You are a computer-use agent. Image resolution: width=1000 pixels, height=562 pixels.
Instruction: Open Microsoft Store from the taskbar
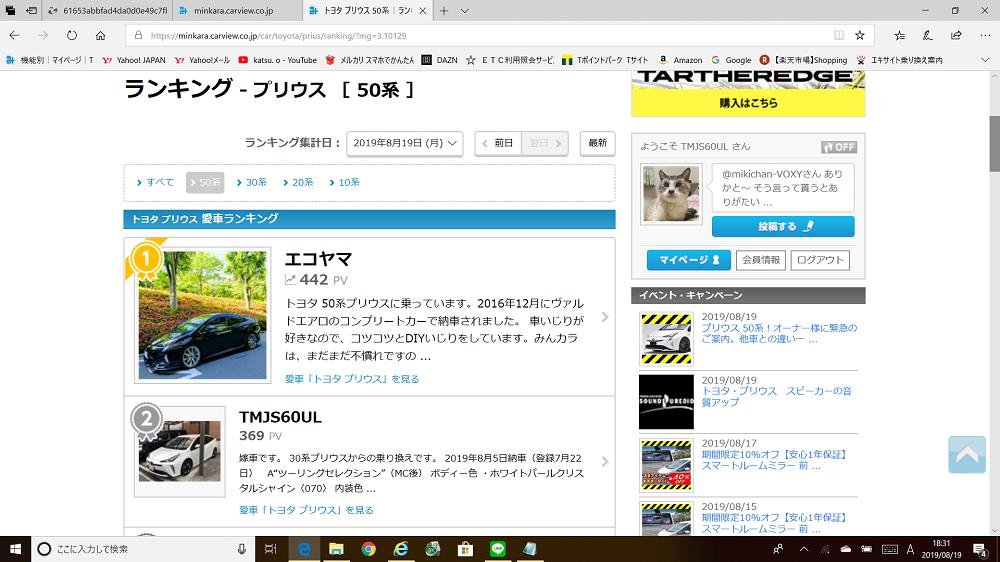466,549
